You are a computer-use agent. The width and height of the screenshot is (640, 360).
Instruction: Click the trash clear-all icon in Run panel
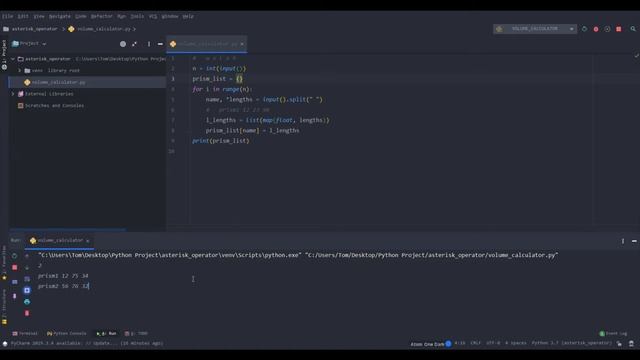pyautogui.click(x=27, y=313)
